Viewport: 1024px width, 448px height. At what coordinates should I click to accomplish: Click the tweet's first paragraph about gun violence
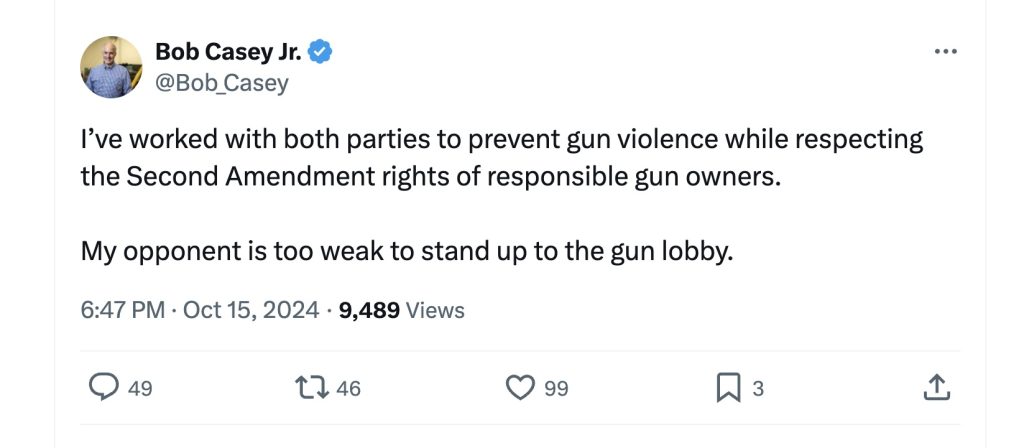(x=500, y=159)
